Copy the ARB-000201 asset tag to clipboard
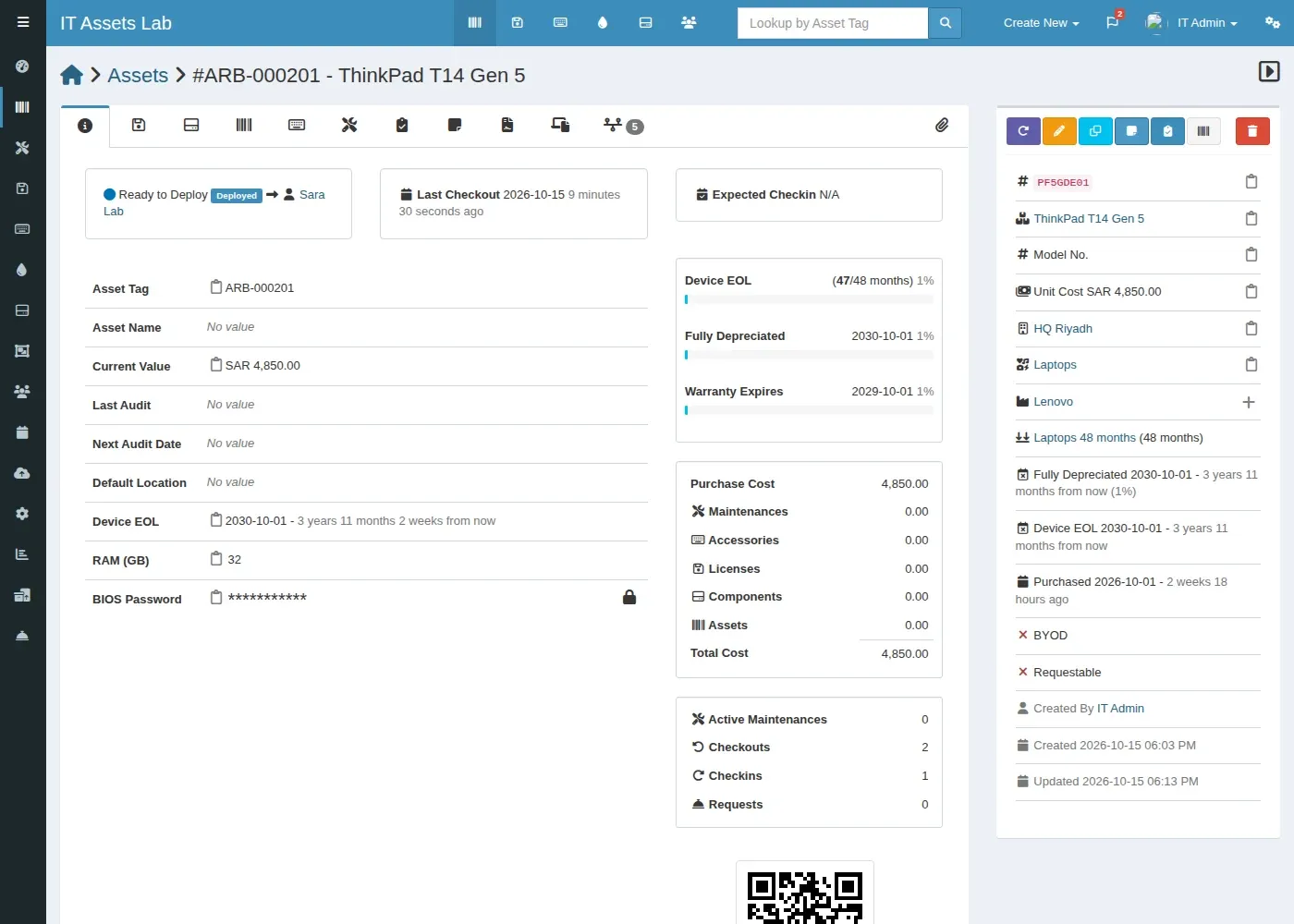The height and width of the screenshot is (924, 1294). 216,287
